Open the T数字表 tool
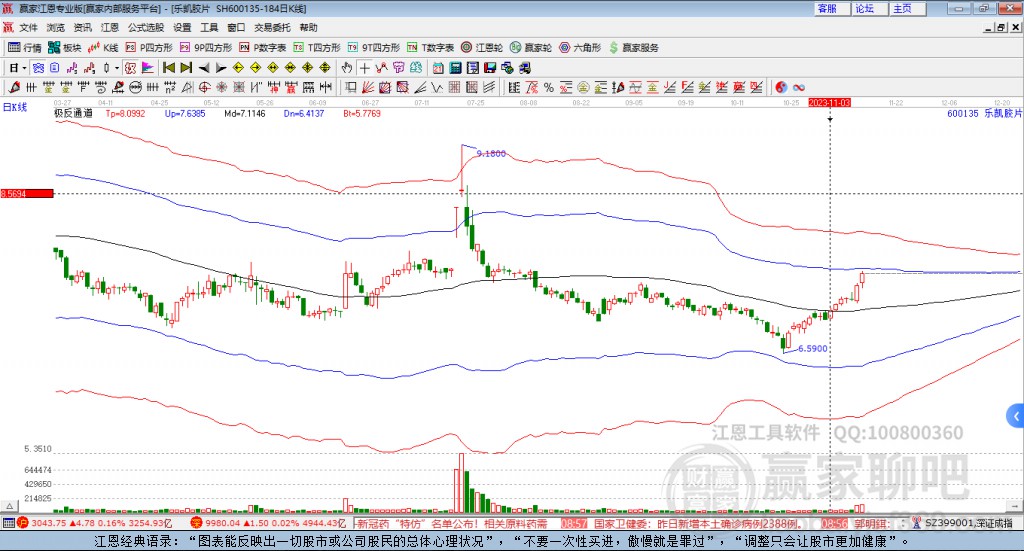 tap(430, 48)
